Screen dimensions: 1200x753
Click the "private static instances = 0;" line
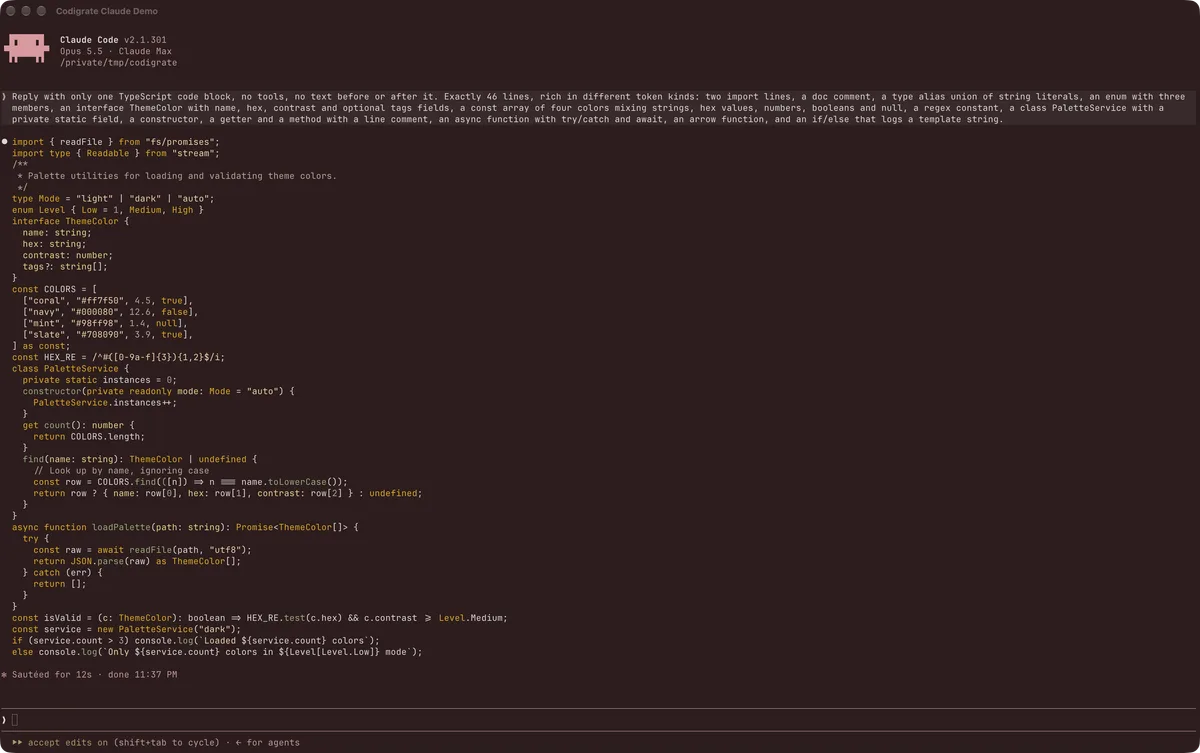[100, 380]
